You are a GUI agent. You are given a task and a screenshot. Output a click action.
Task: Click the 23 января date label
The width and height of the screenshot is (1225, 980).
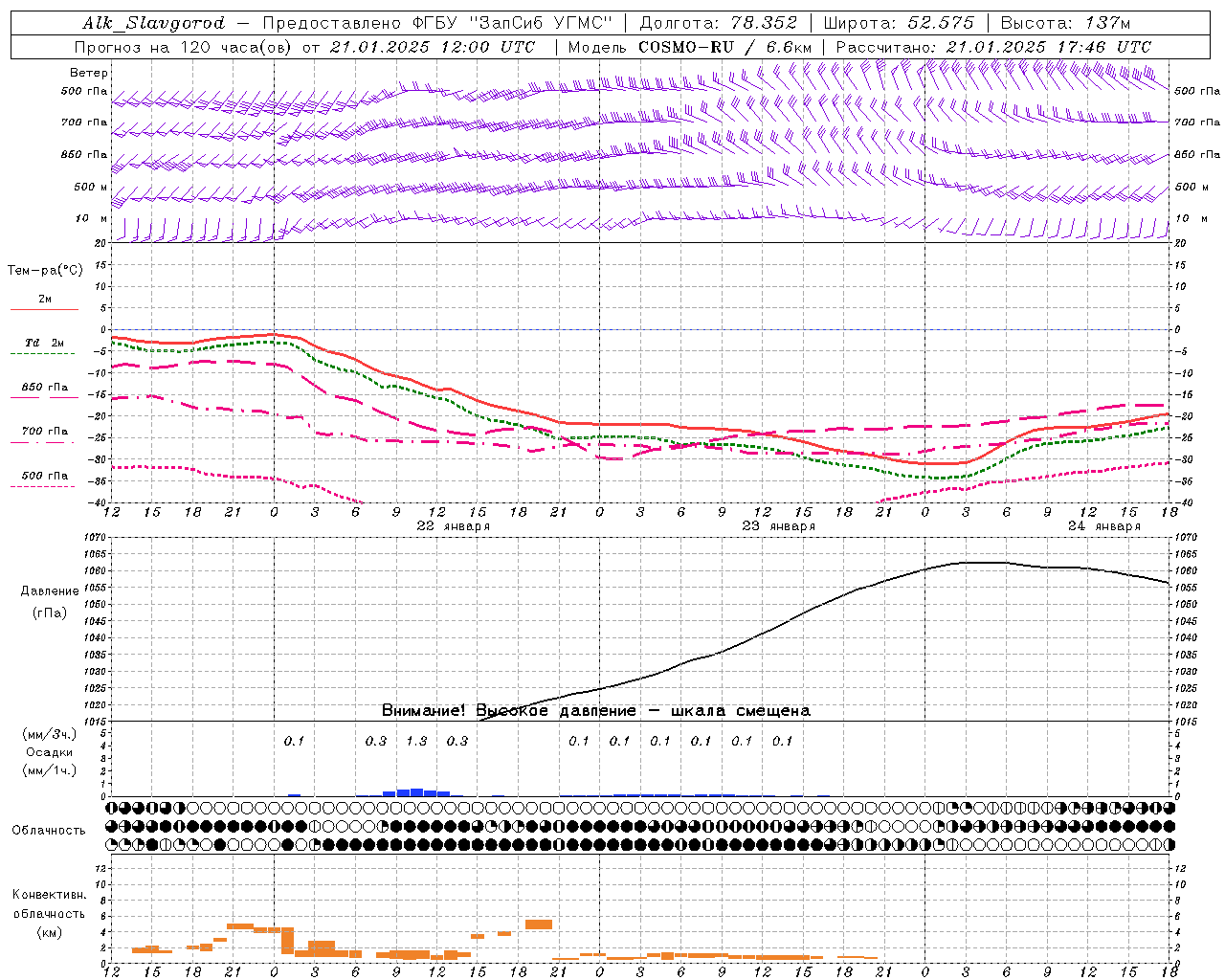click(x=779, y=525)
